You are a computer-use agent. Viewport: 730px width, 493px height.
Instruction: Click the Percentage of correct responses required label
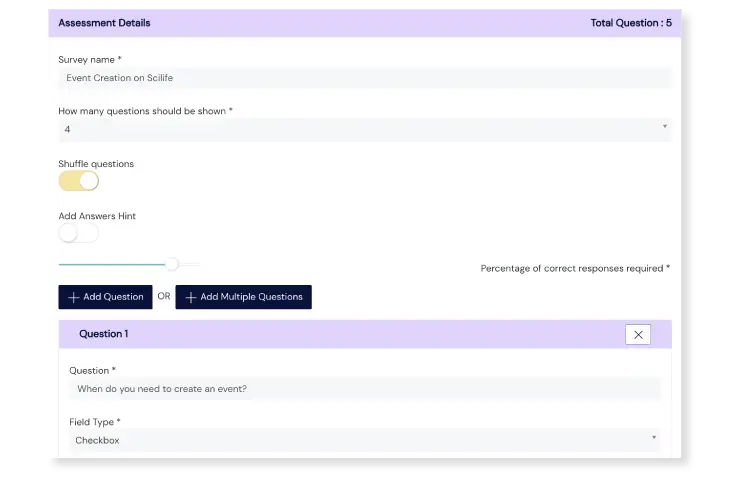[x=575, y=268]
